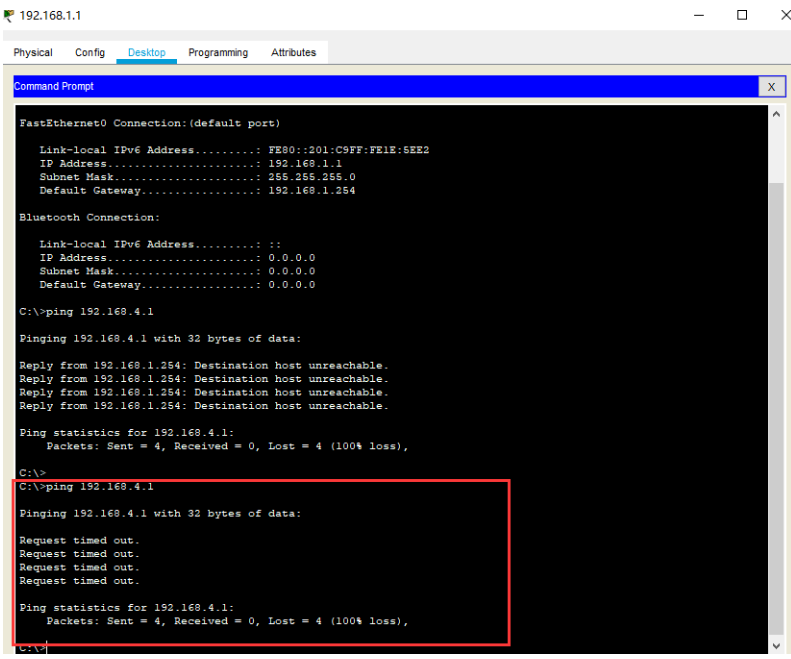Viewport: 791px width, 659px height.
Task: Minimize the 192.168.1.1 window
Action: [x=699, y=15]
